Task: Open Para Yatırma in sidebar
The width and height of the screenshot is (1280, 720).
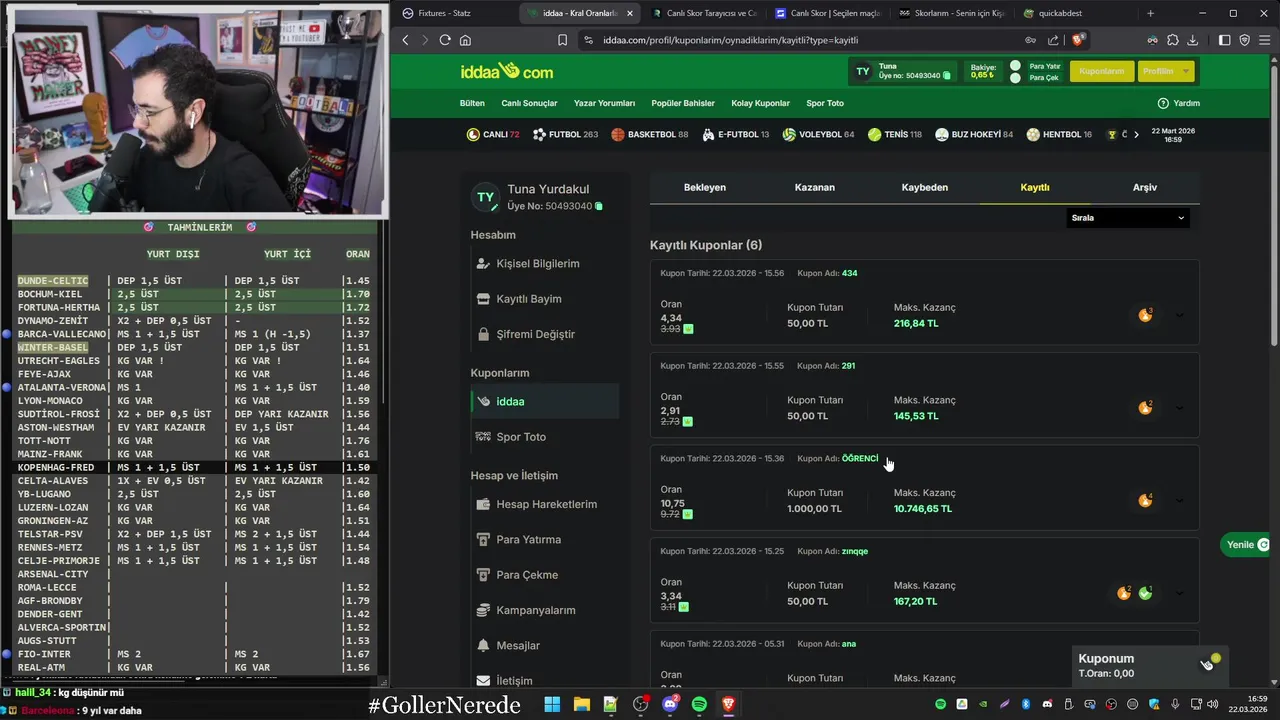Action: [528, 540]
